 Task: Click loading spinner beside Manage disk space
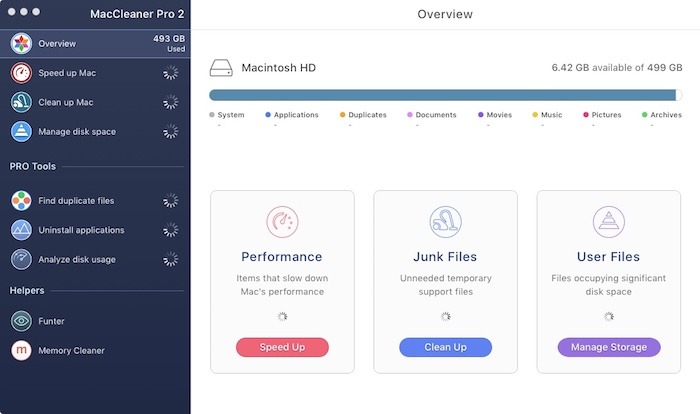pos(171,132)
